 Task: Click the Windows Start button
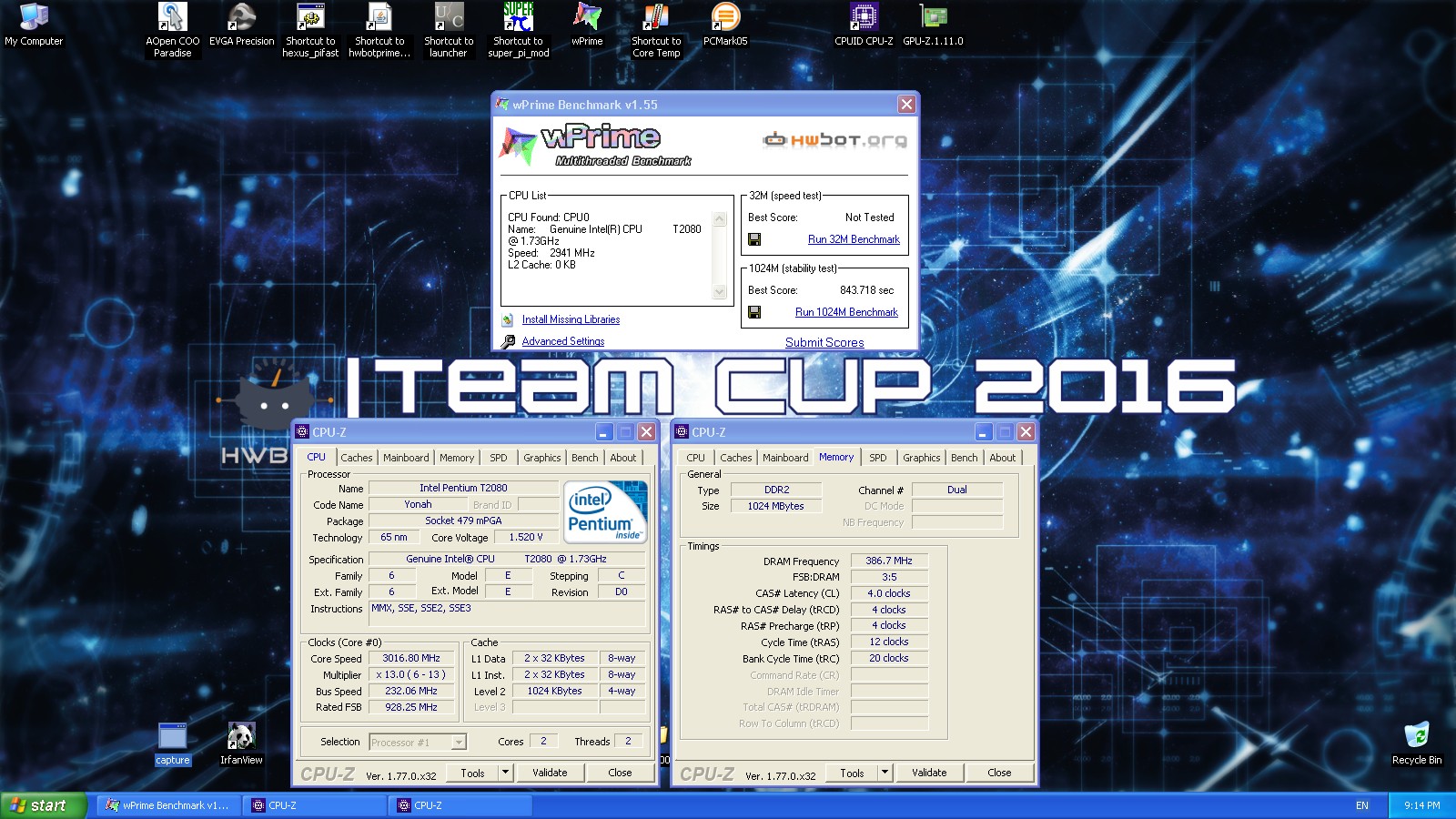(41, 805)
